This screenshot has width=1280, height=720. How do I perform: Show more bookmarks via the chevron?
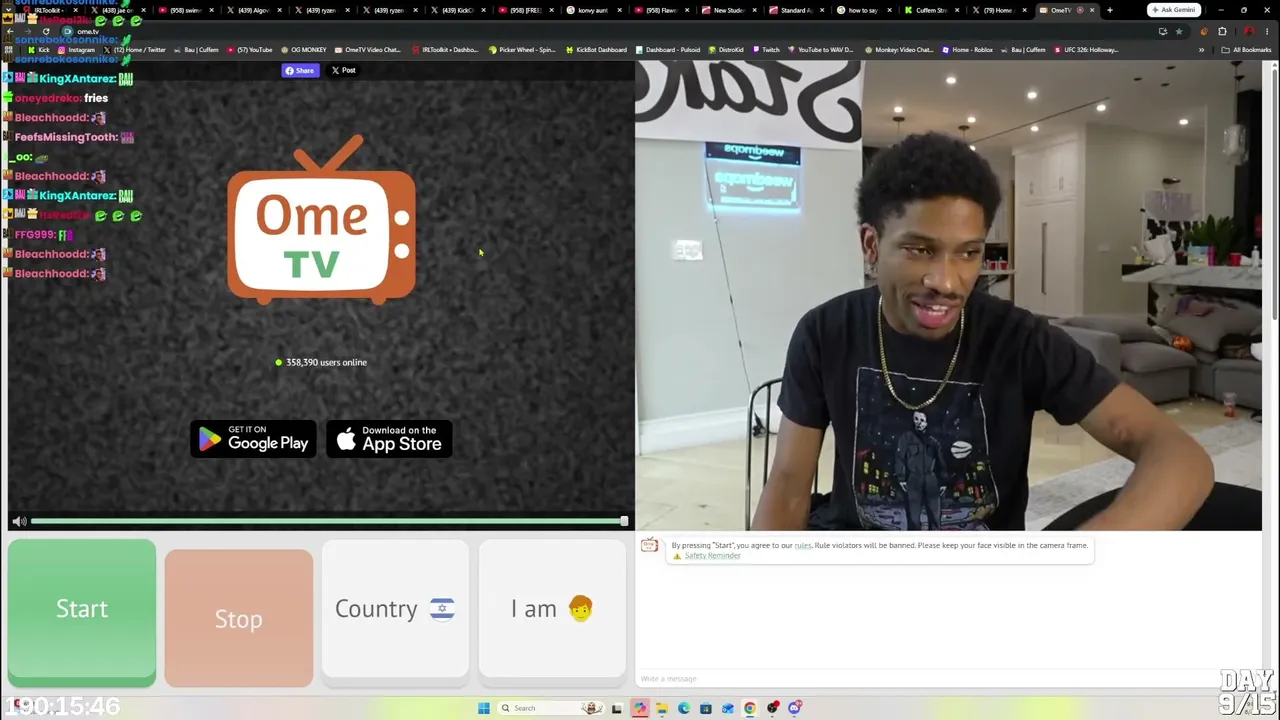[x=1202, y=50]
